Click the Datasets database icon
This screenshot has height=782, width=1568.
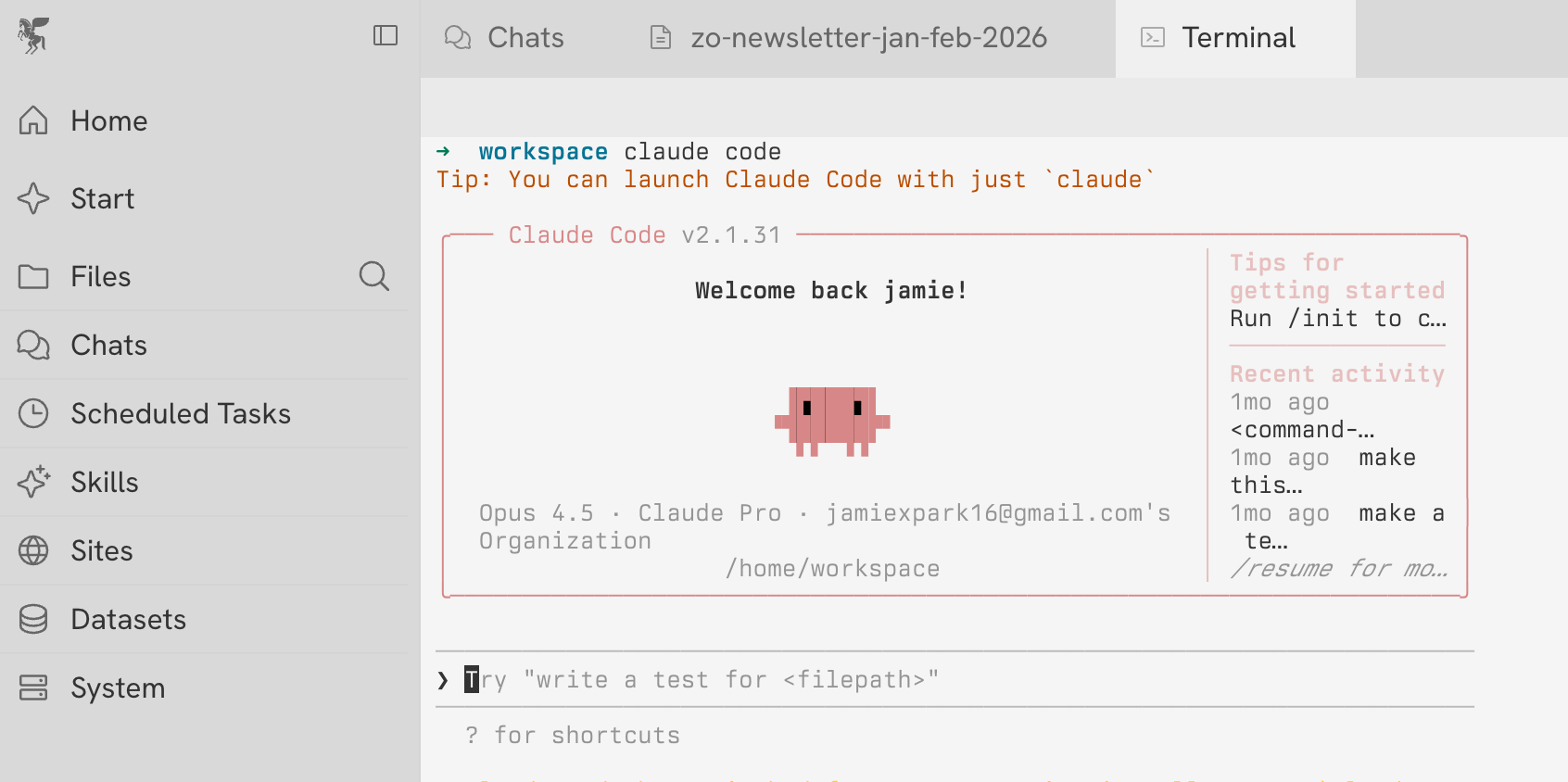[x=33, y=619]
